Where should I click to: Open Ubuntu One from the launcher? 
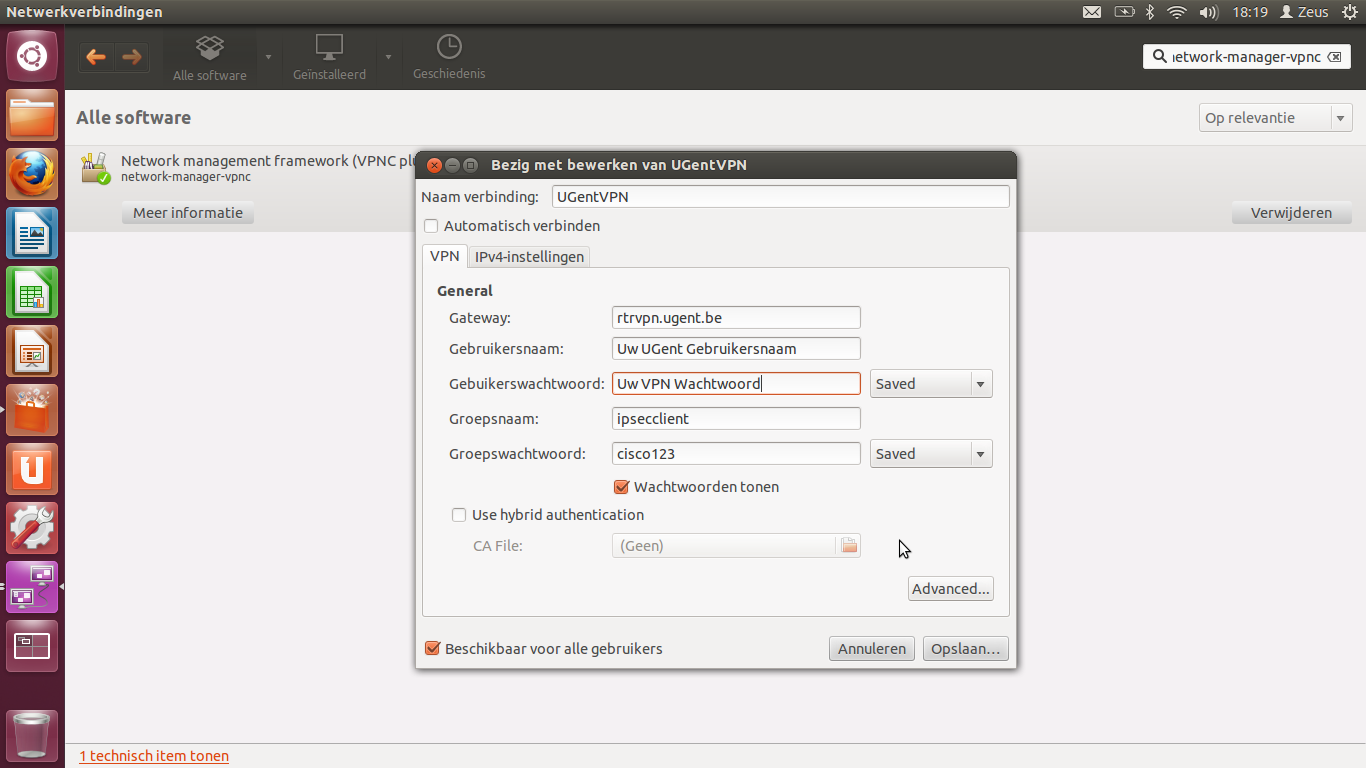32,469
